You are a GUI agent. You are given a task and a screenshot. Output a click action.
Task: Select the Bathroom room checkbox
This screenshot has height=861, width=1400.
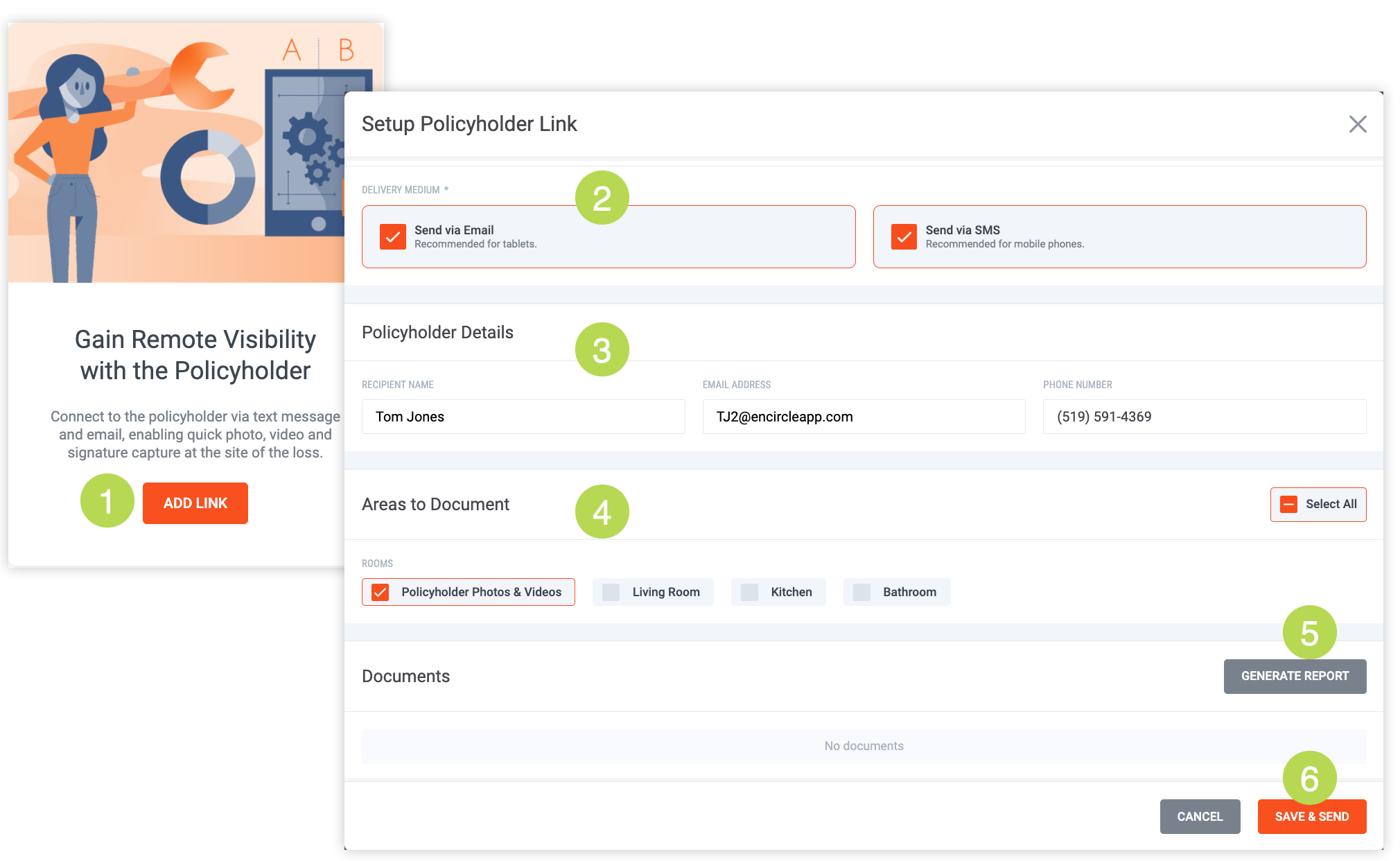pyautogui.click(x=861, y=592)
